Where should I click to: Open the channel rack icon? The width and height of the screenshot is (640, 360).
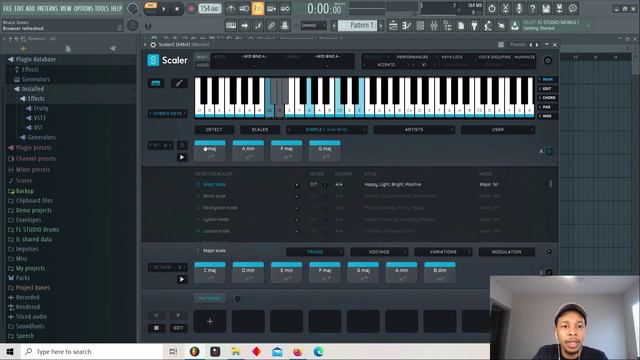[420, 26]
